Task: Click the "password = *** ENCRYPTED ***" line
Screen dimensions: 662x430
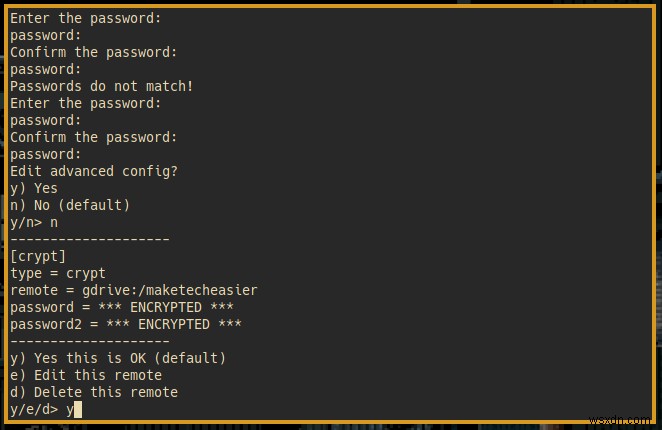Action: (122, 307)
